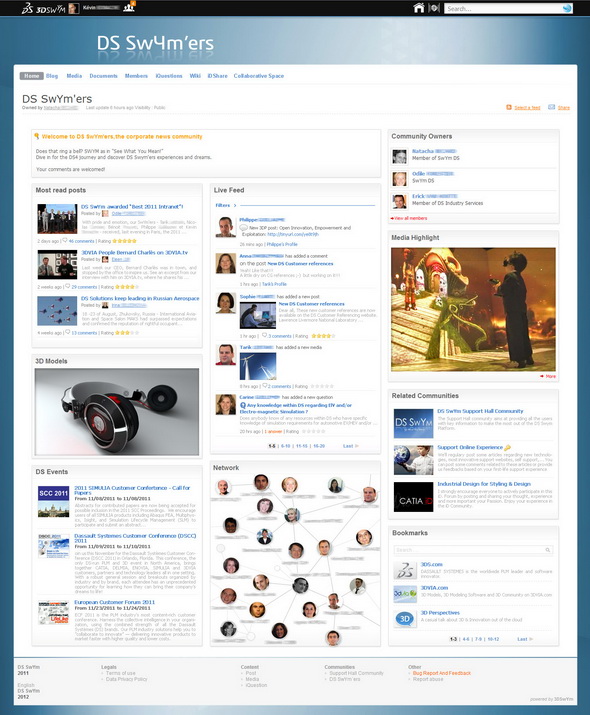Open 'New DS Customer references' post by Sophie
590x715 pixels.
pos(311,304)
